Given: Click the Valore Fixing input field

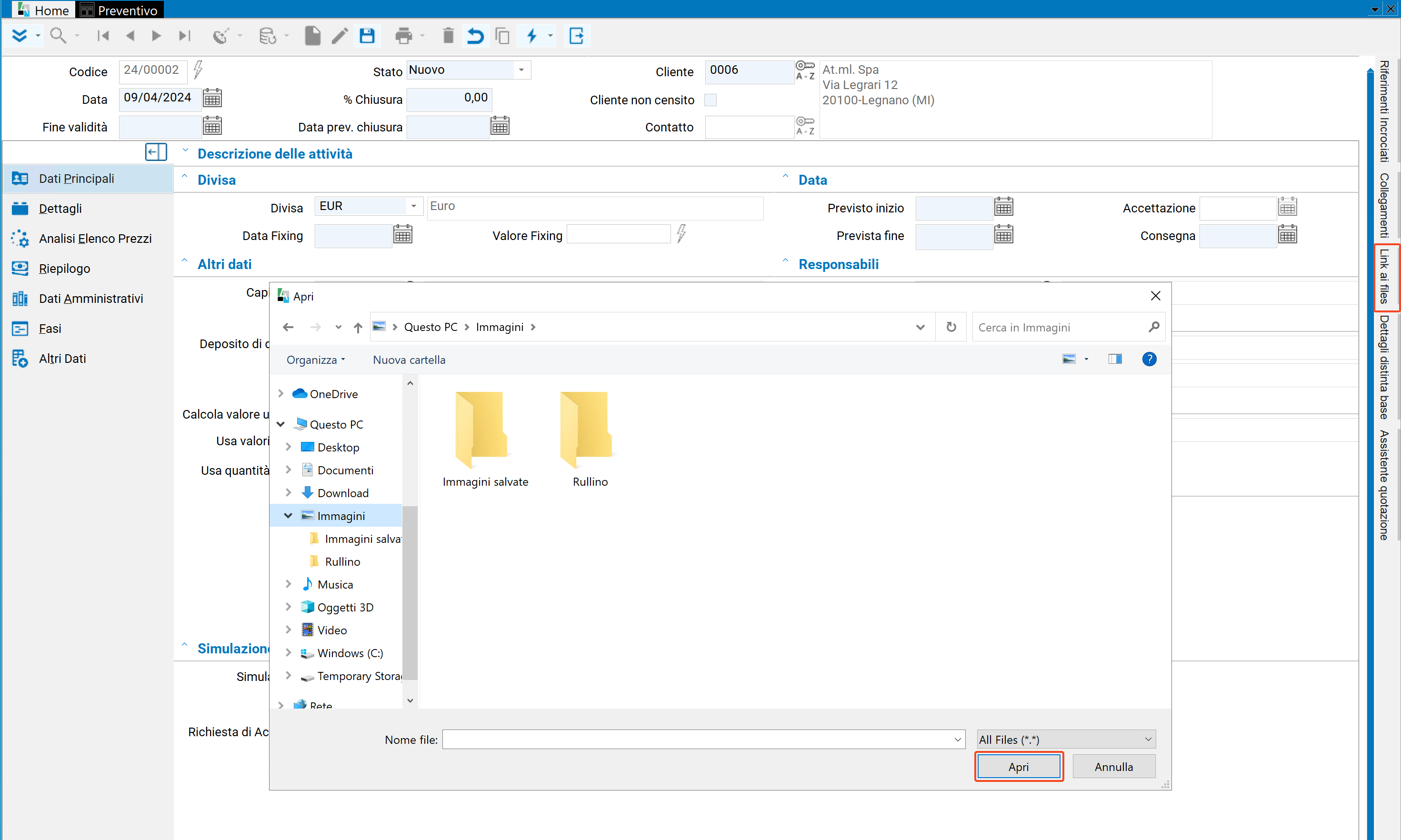Looking at the screenshot, I should pos(618,235).
